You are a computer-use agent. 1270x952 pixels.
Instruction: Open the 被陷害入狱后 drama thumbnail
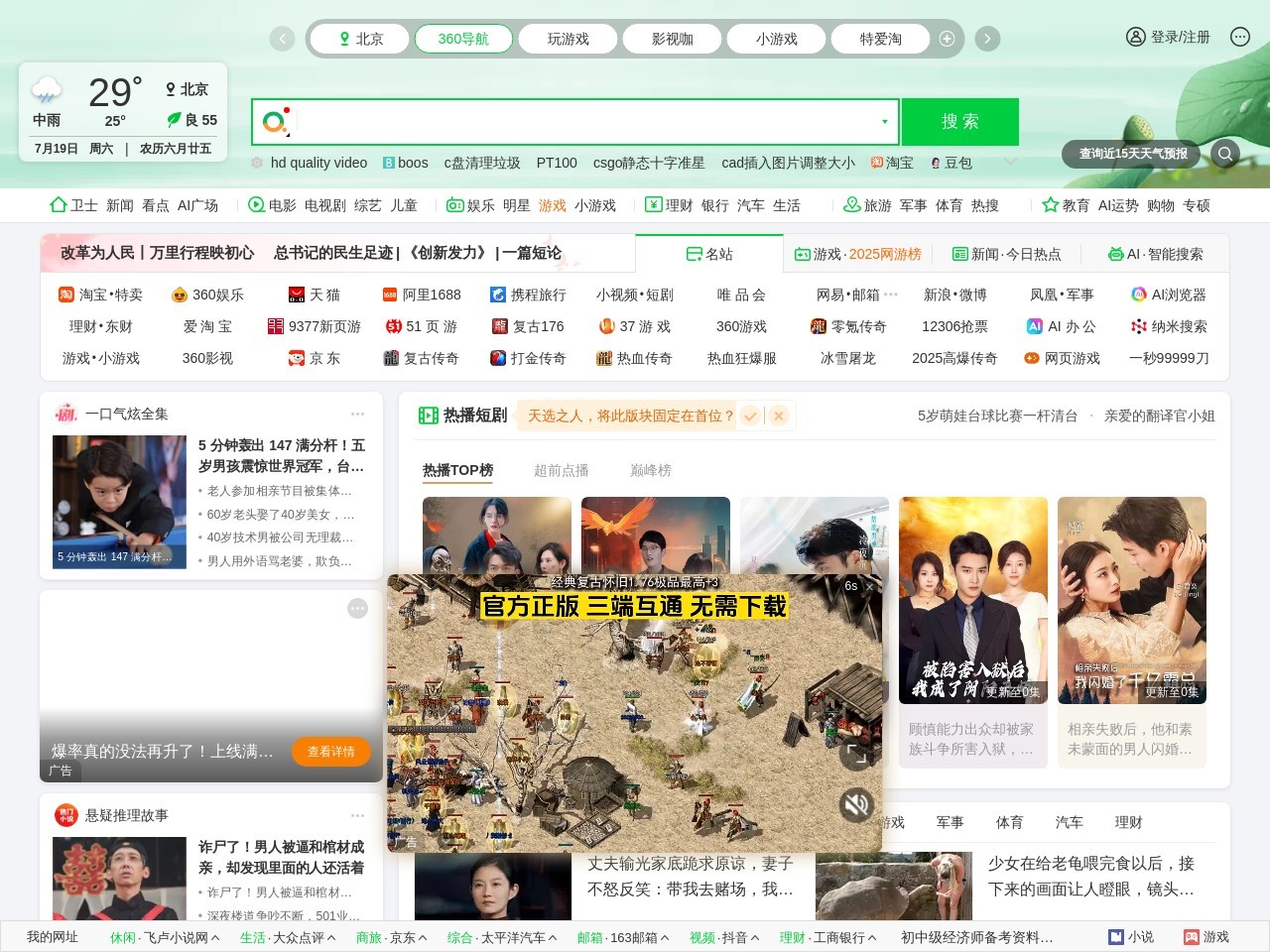point(973,600)
